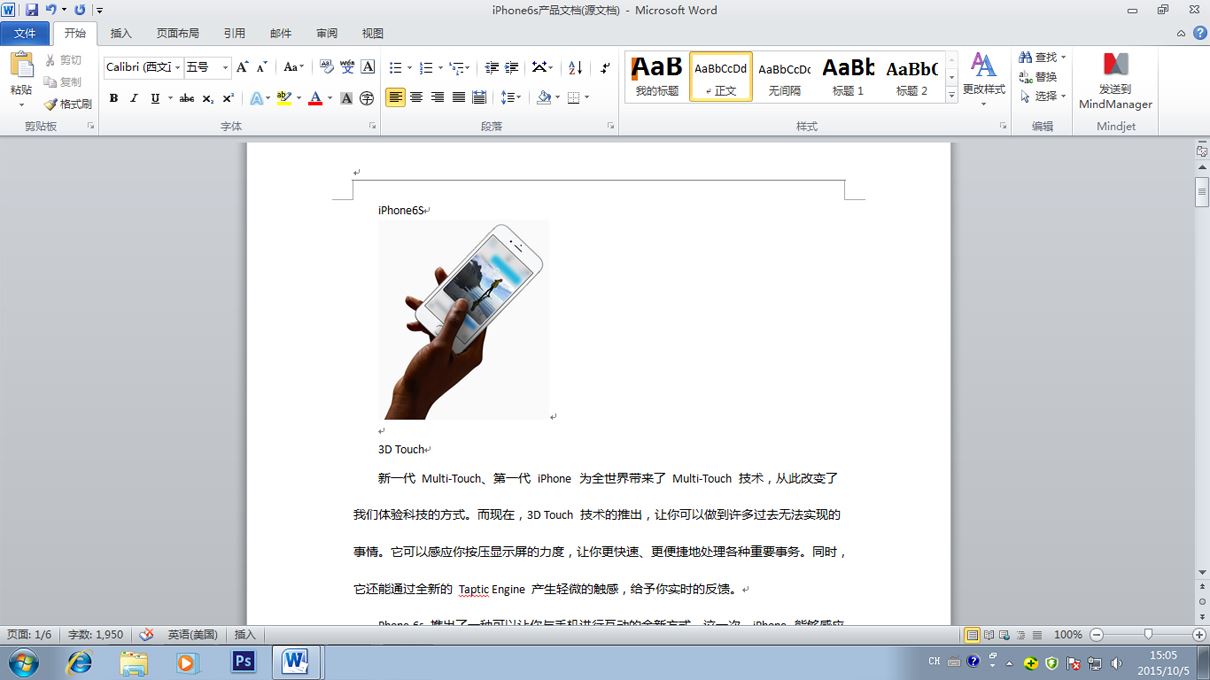
Task: Click the yellow text highlight color button
Action: click(x=284, y=98)
